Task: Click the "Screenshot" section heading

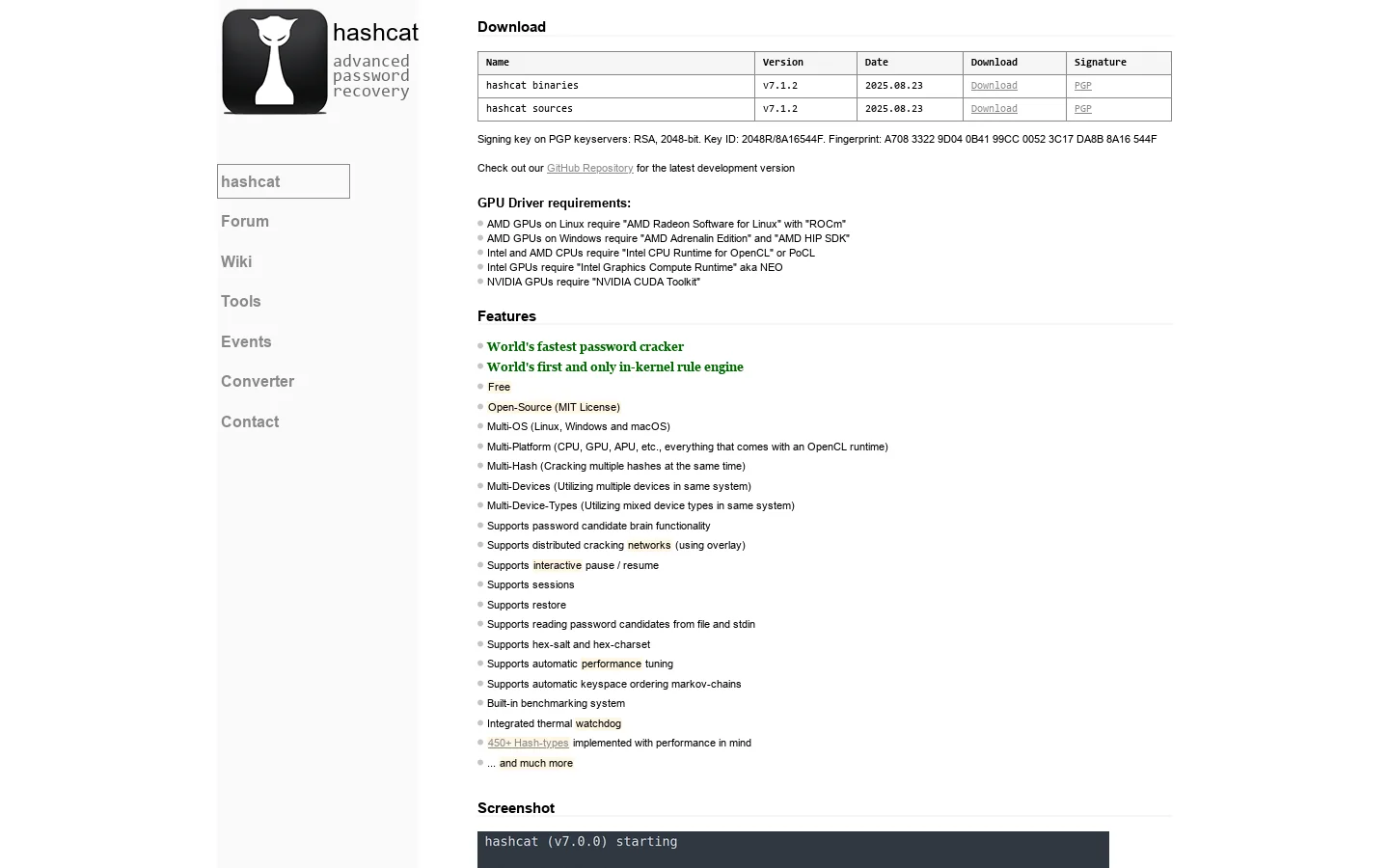Action: pyautogui.click(x=516, y=808)
